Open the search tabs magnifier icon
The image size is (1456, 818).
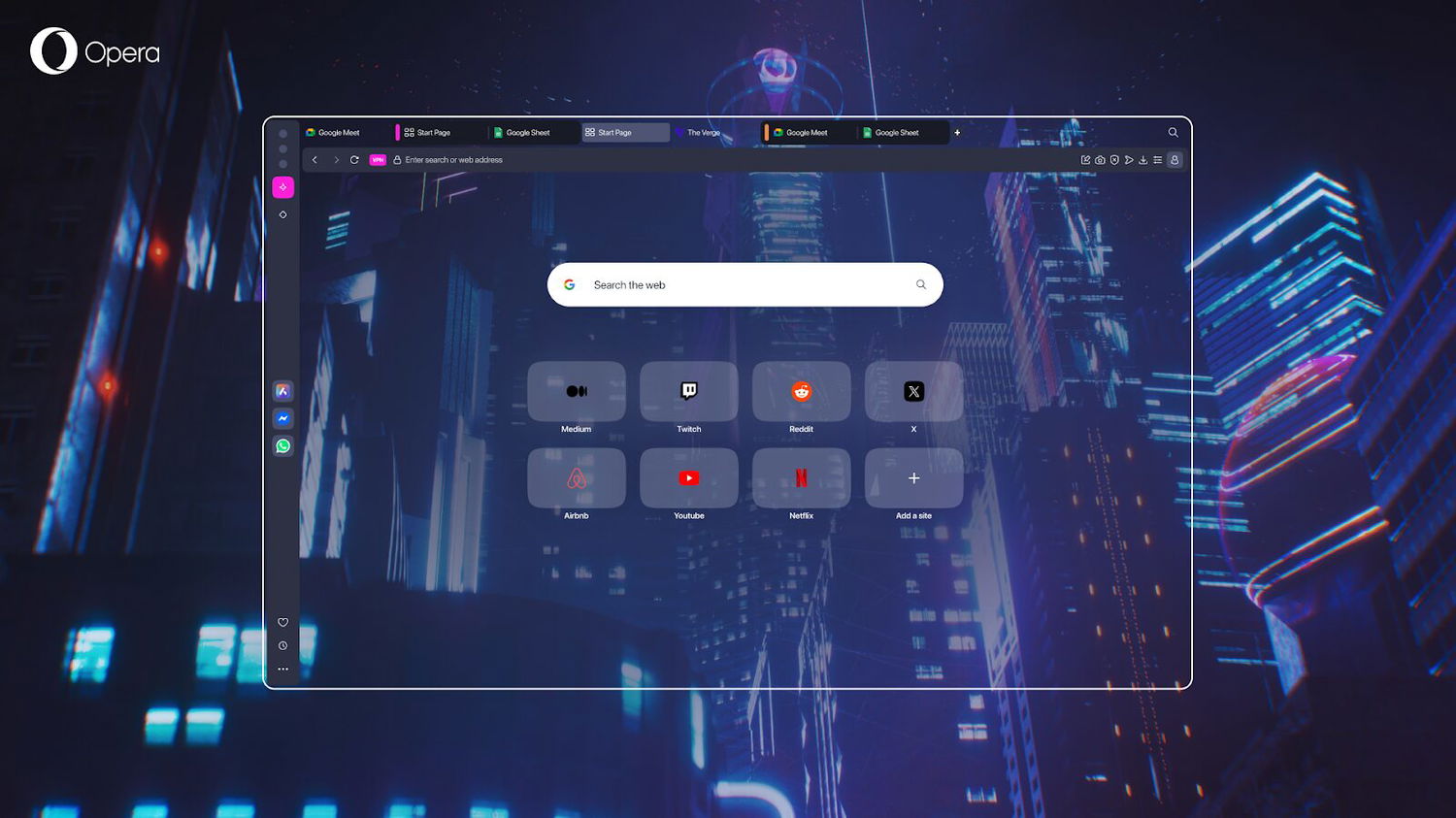(x=1173, y=133)
